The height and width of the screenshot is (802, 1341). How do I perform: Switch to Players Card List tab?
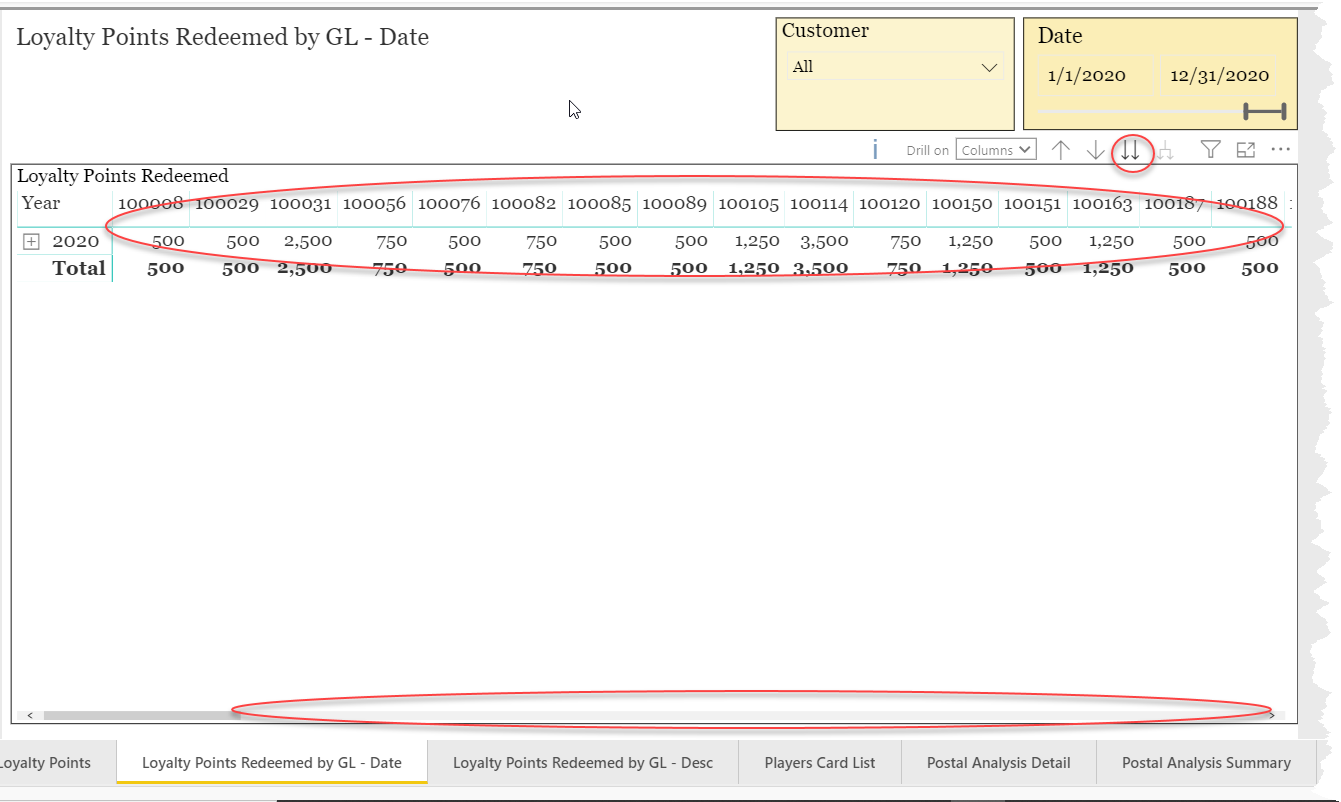click(x=820, y=762)
